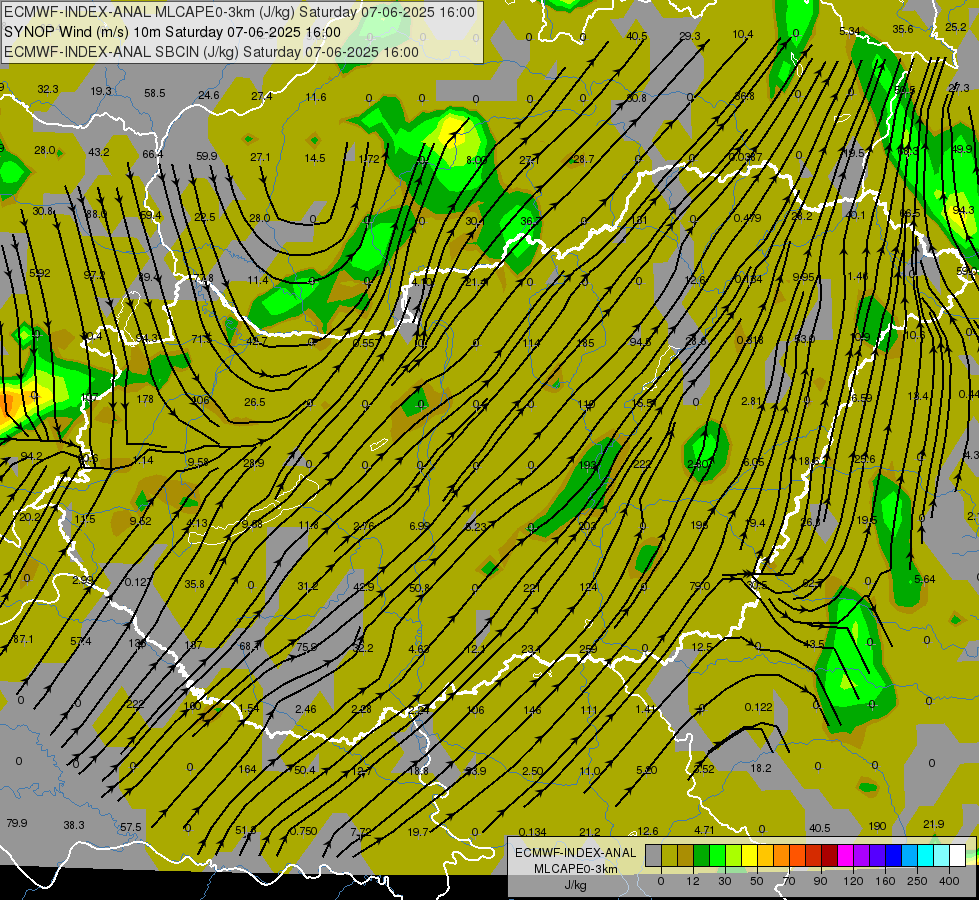Click the map value 146
The height and width of the screenshot is (900, 979).
click(x=533, y=710)
